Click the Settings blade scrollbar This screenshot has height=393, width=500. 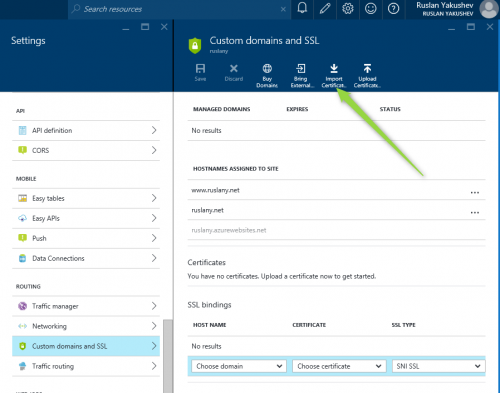pyautogui.click(x=168, y=356)
